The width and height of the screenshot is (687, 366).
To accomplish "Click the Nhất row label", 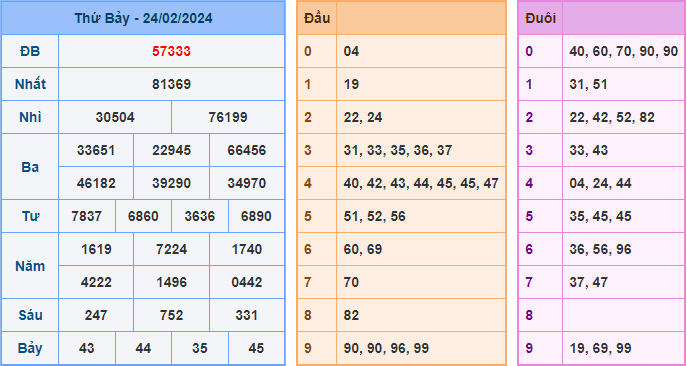I will point(30,84).
